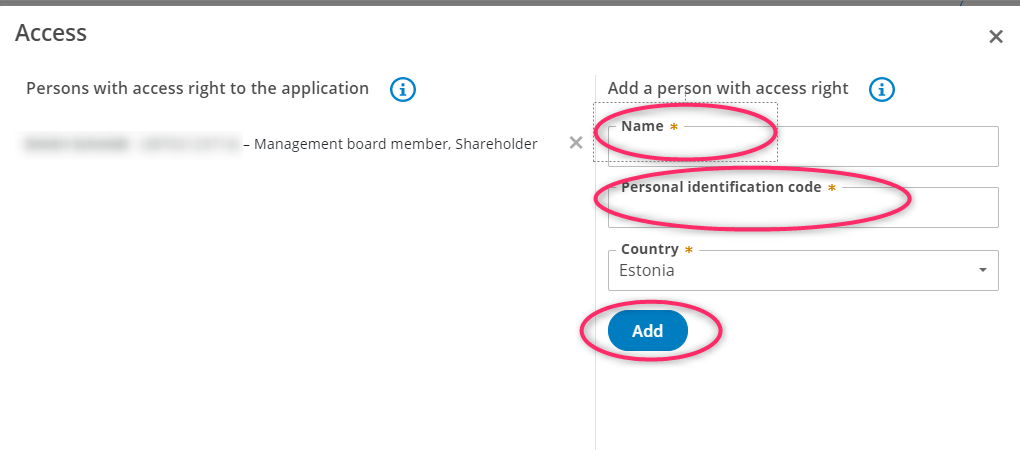Viewport: 1020px width, 450px height.
Task: Close the Access dialog
Action: [x=996, y=37]
